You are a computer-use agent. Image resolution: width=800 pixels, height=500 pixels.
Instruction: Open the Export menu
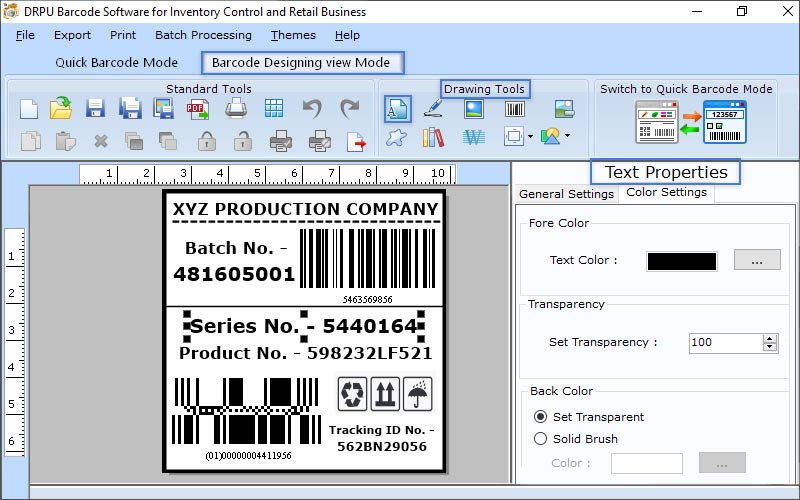click(x=72, y=35)
